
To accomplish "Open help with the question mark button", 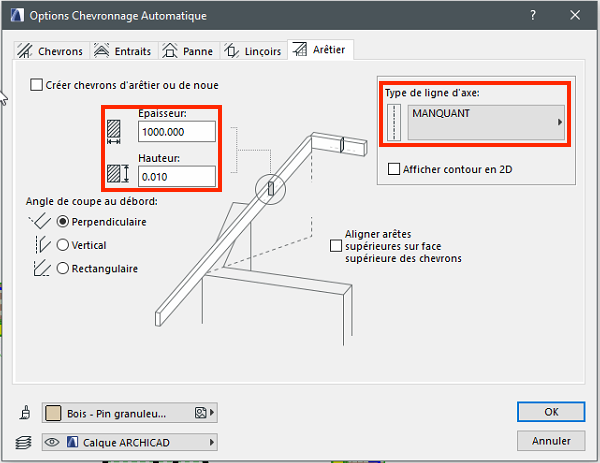I will tap(533, 15).
